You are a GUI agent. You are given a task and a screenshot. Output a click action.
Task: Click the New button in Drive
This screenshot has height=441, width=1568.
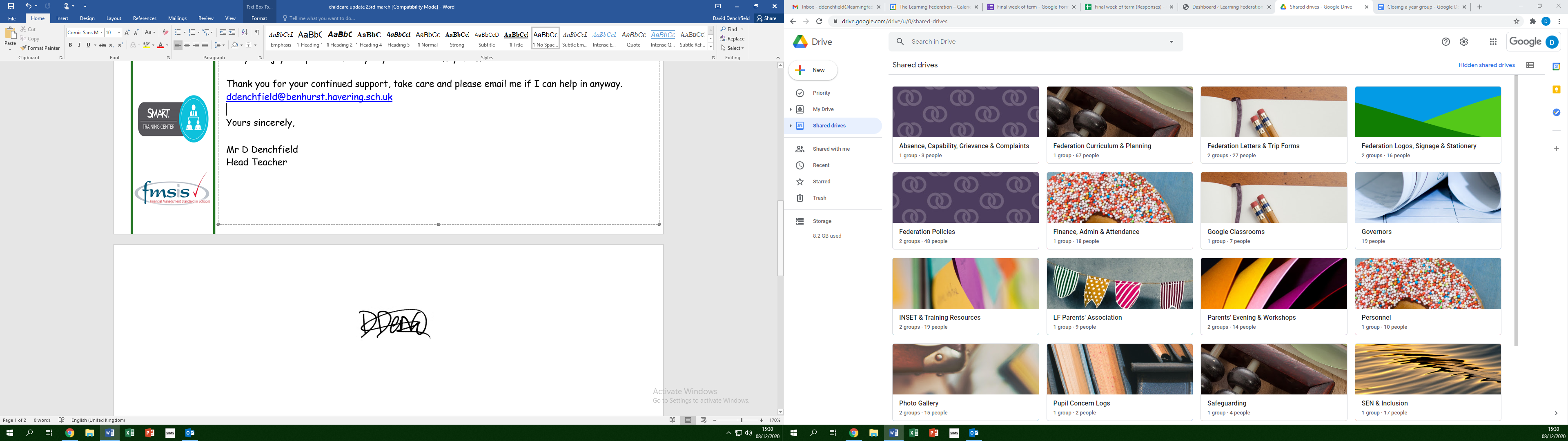tap(813, 70)
